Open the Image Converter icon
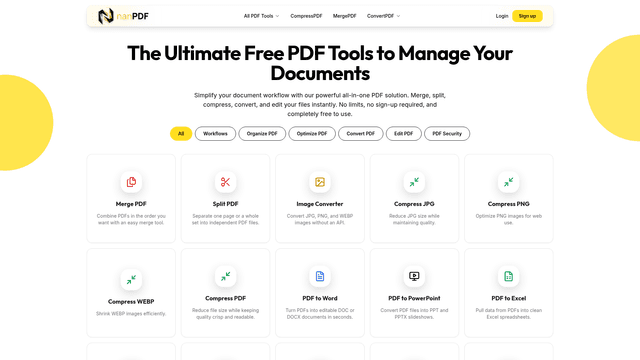The height and width of the screenshot is (360, 640). coord(320,182)
